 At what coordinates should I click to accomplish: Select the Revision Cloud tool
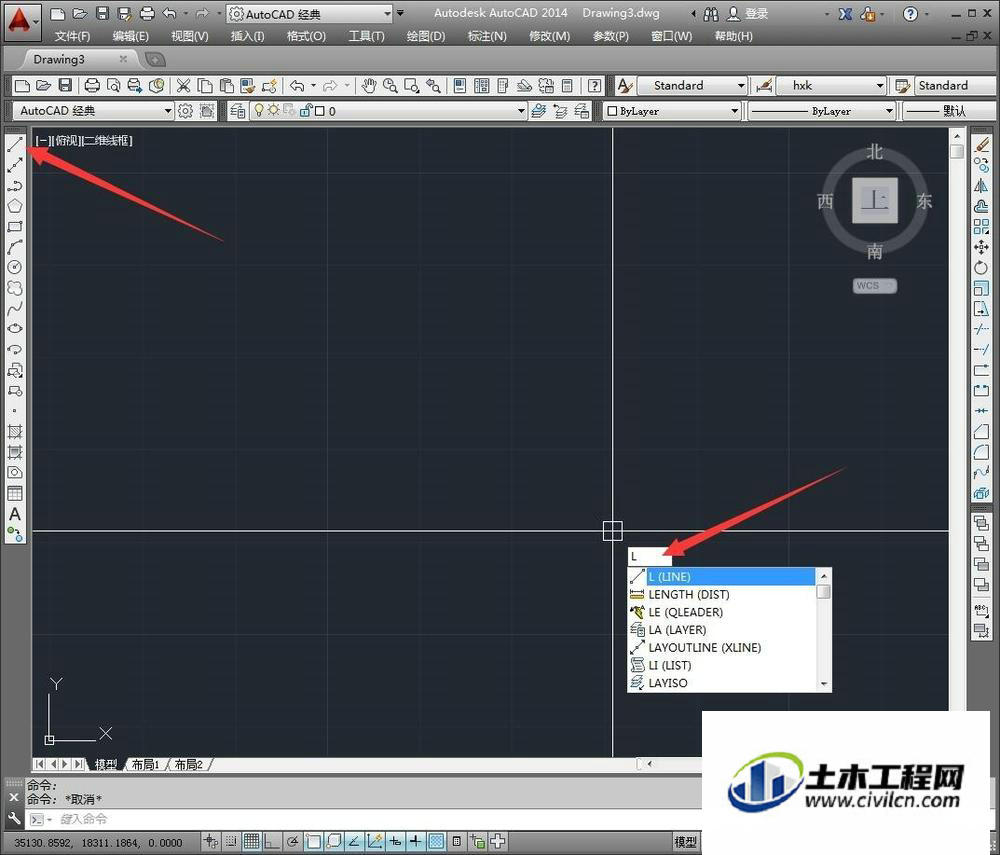15,288
